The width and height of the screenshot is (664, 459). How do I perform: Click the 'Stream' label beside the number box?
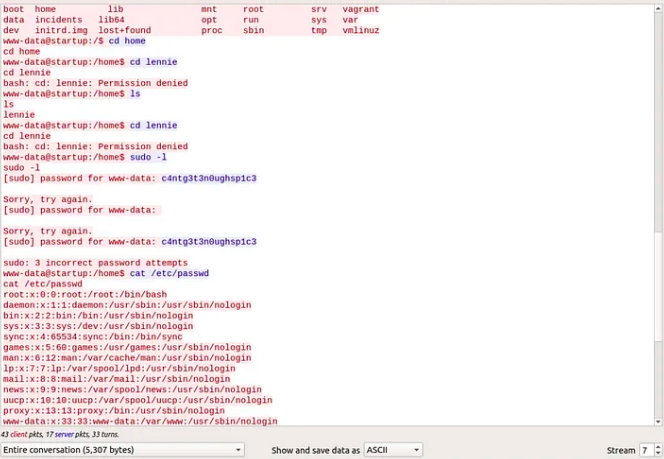click(621, 450)
